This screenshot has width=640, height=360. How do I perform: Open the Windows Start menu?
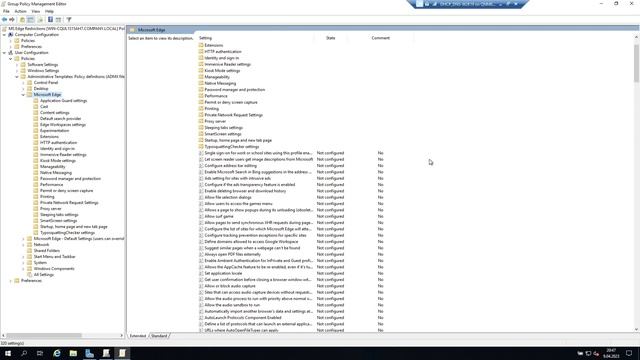tap(8, 353)
